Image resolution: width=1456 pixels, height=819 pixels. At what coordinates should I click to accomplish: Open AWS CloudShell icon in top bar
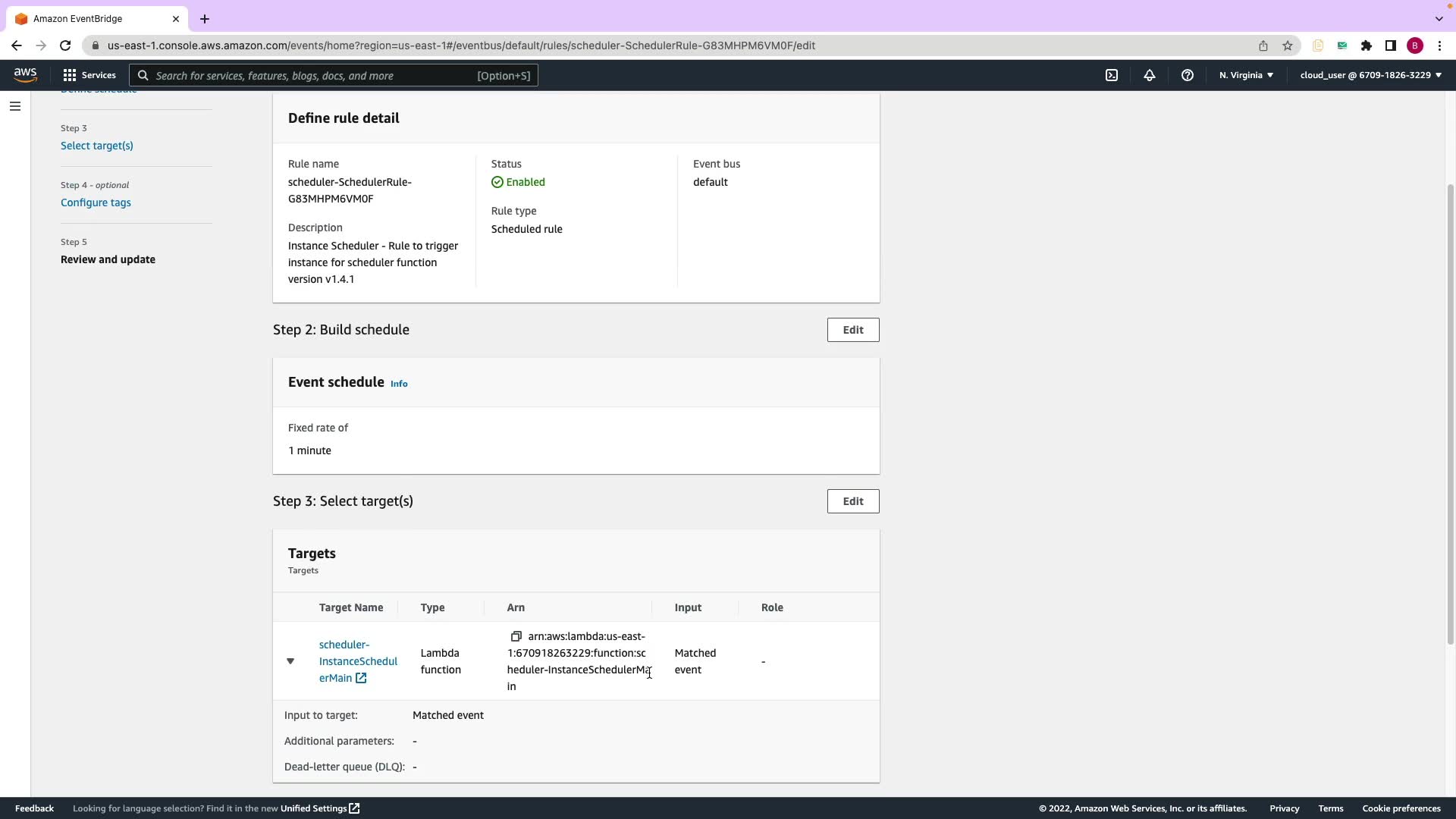point(1112,75)
